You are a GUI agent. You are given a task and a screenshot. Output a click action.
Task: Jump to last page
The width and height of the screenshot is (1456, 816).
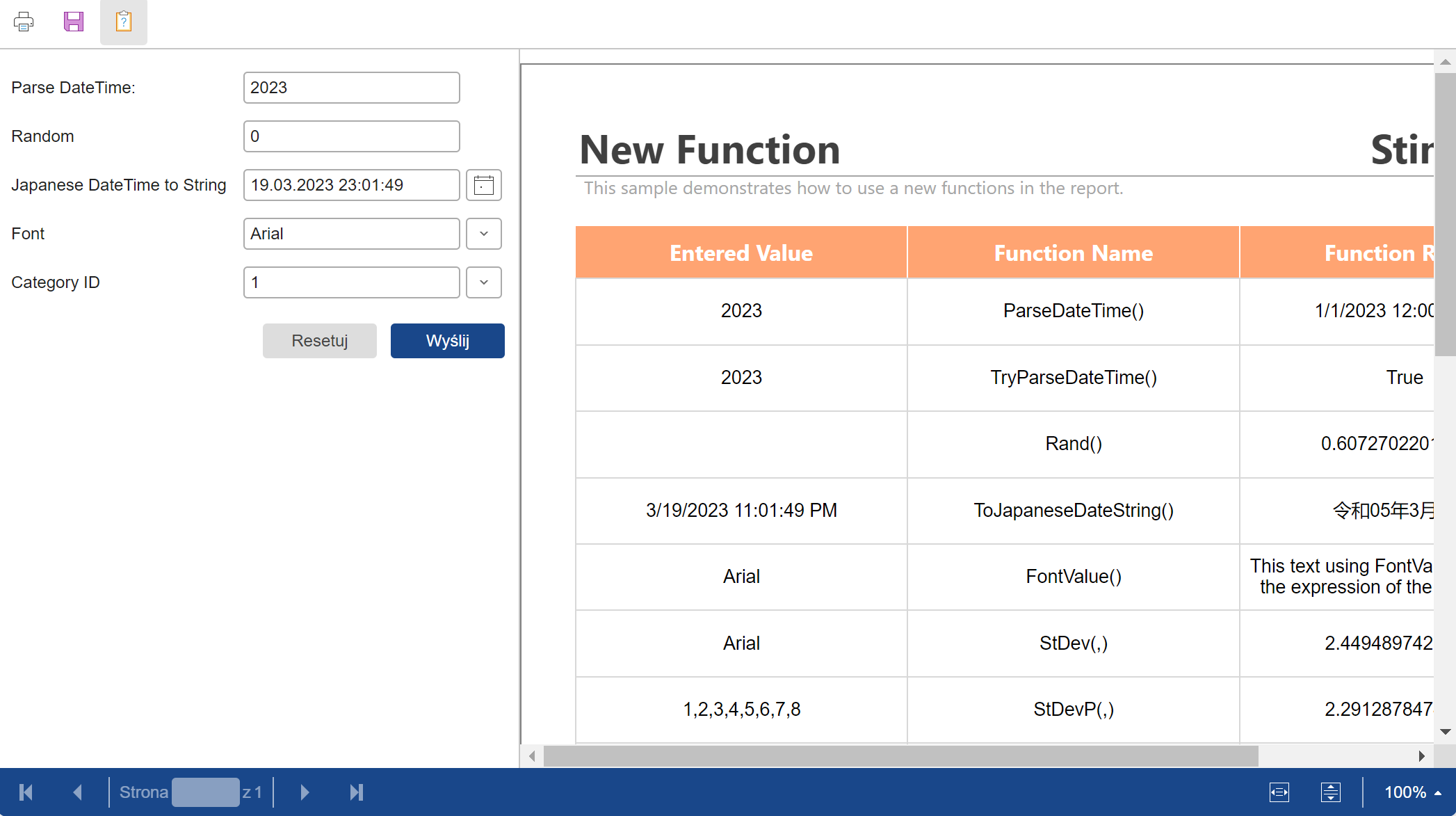(357, 792)
